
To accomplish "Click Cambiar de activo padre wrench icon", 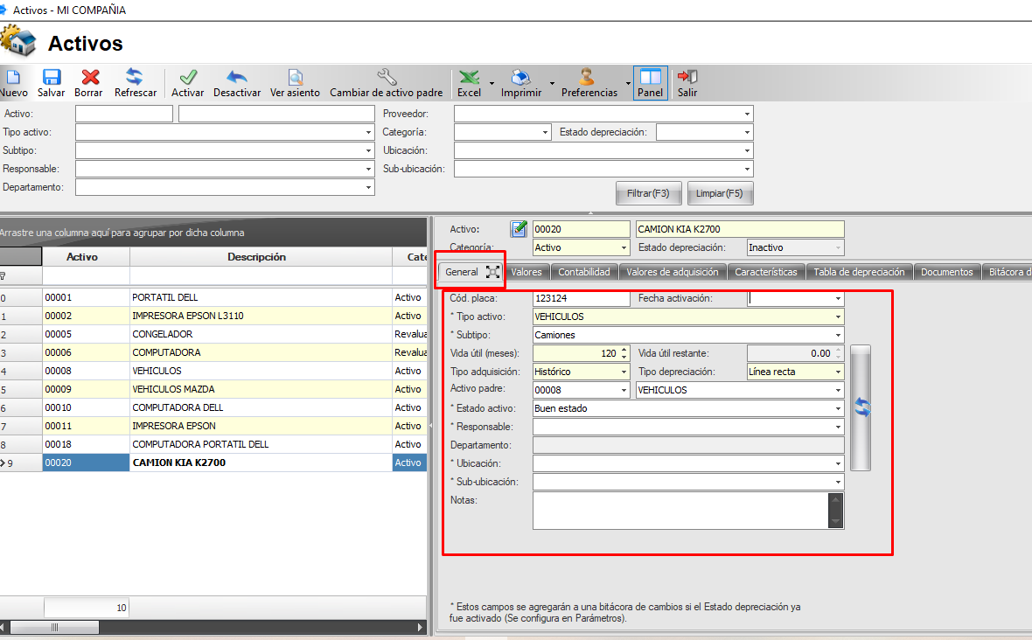I will tap(386, 78).
